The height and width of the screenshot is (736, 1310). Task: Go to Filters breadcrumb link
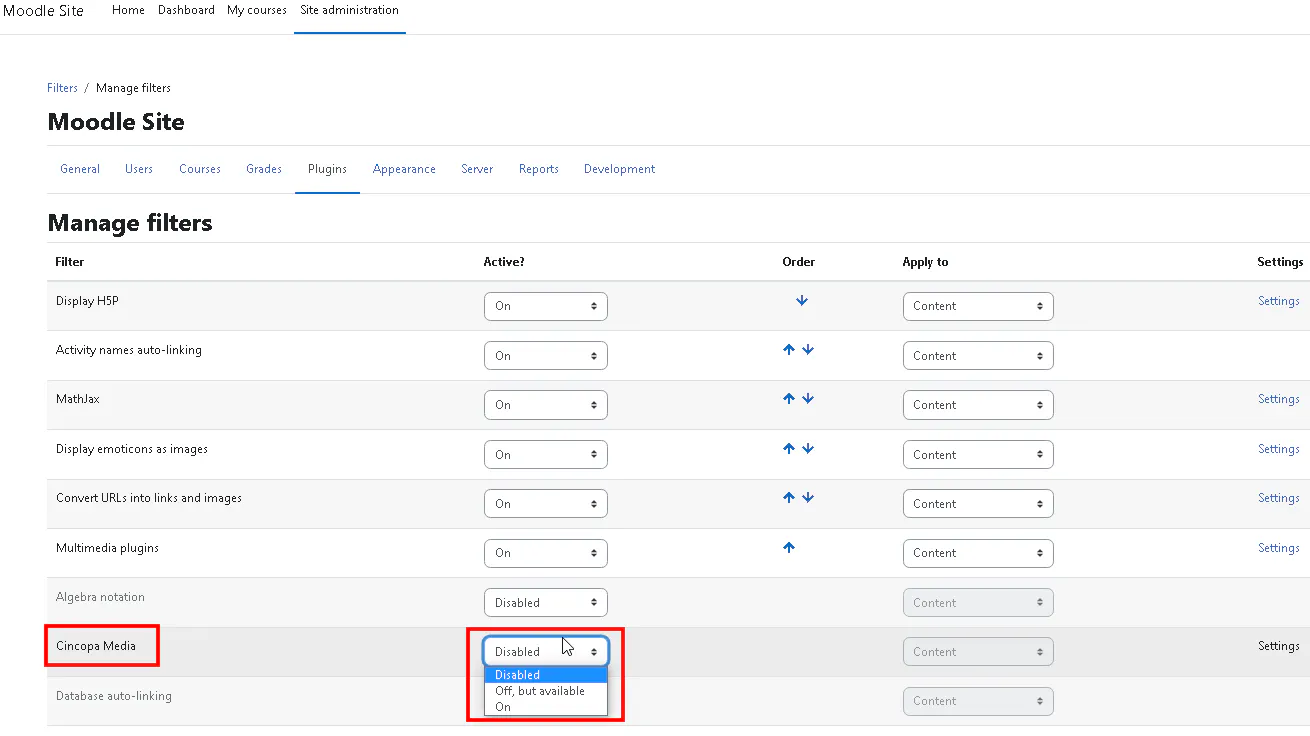coord(62,88)
